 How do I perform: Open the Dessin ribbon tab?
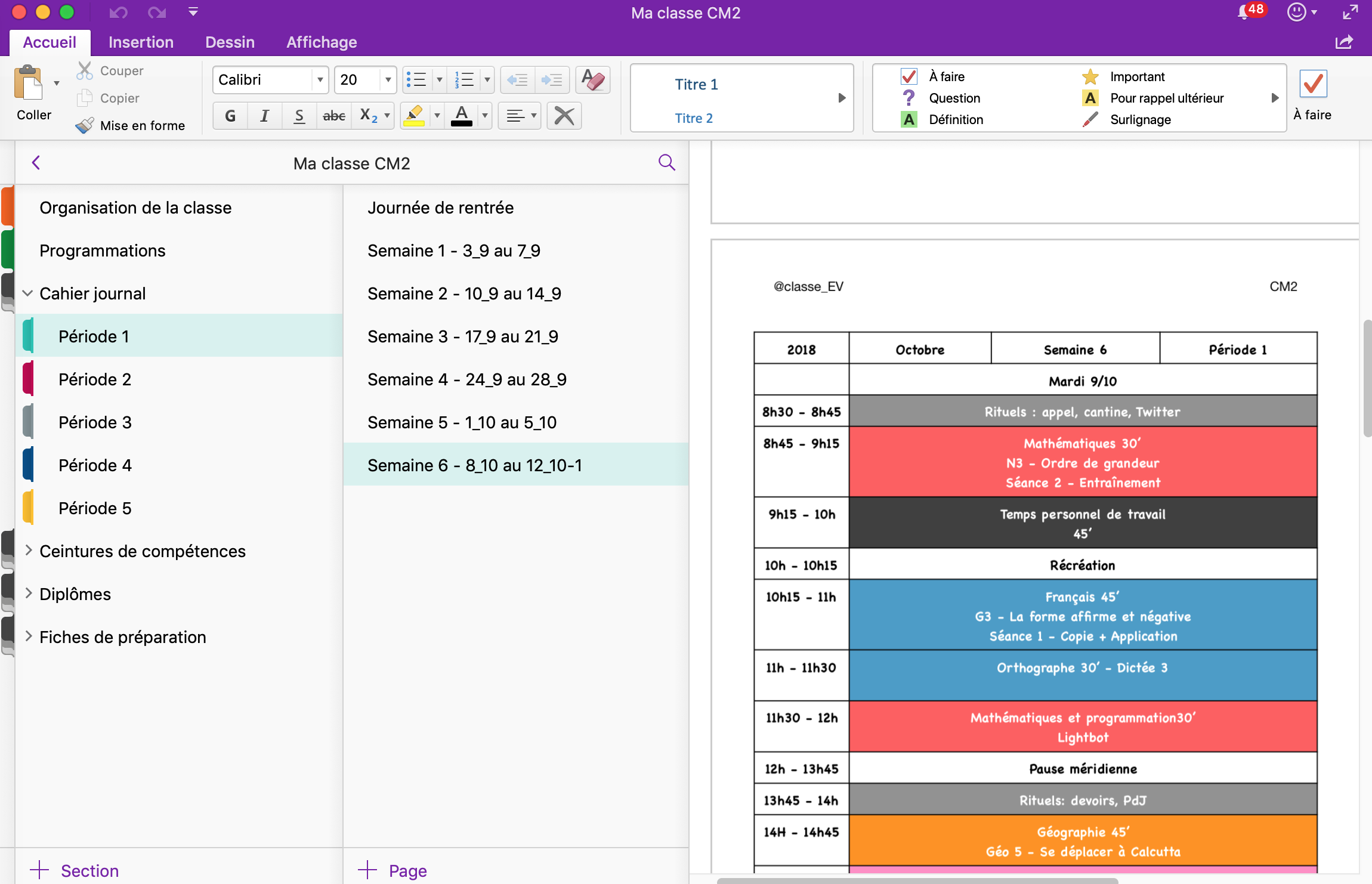click(230, 42)
